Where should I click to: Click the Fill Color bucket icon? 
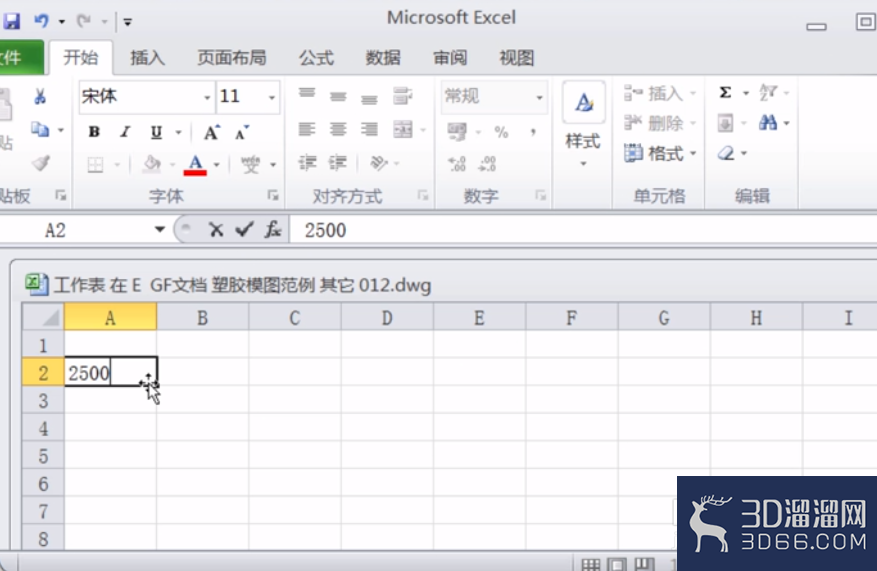click(151, 164)
